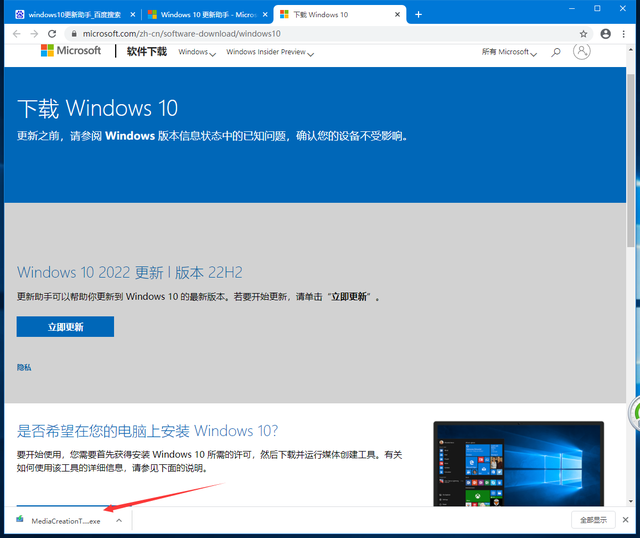
Task: Close the 下载 Windows 10 tab
Action: pos(397,15)
